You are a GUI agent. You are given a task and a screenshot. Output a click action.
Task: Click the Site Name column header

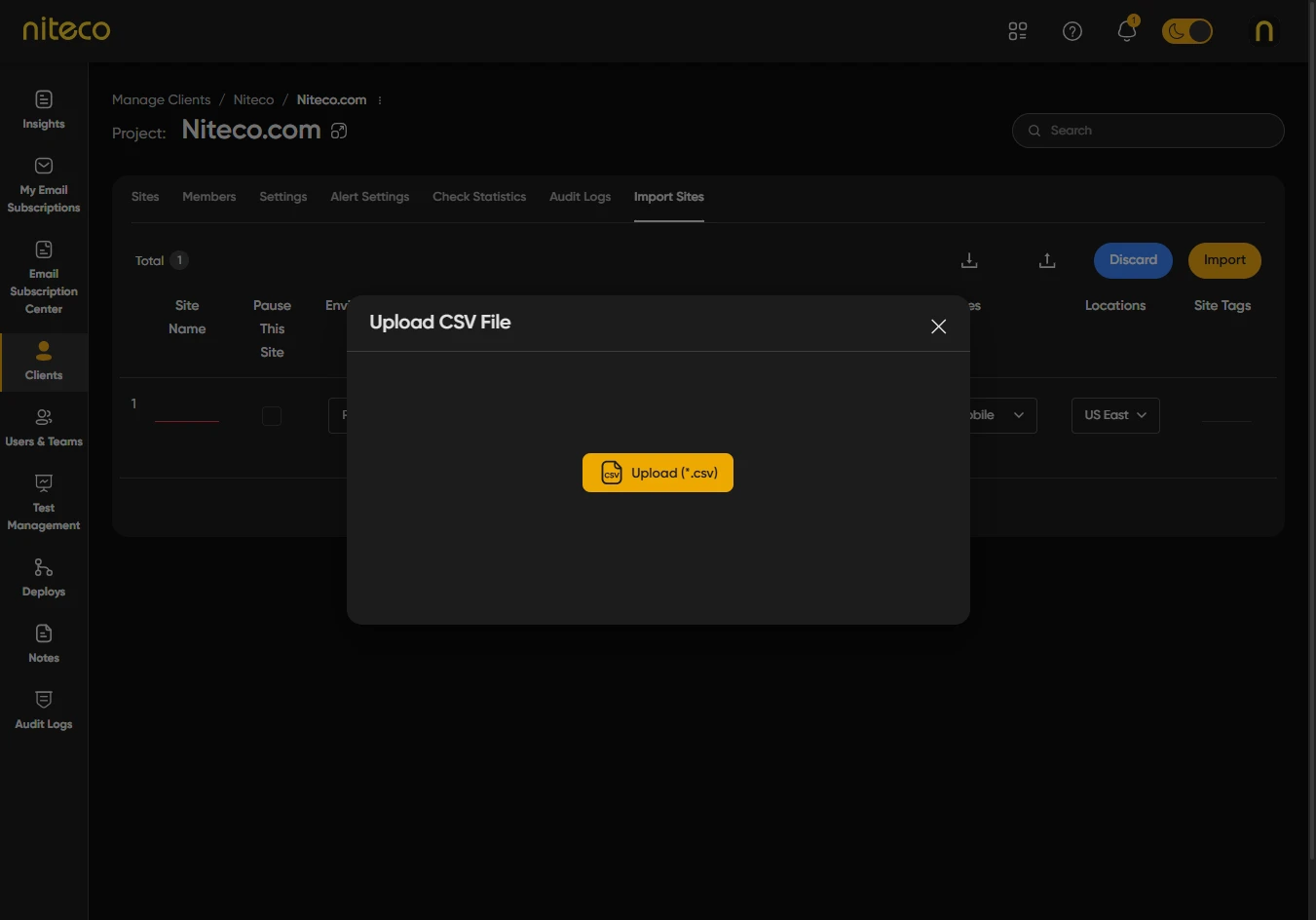pos(187,318)
